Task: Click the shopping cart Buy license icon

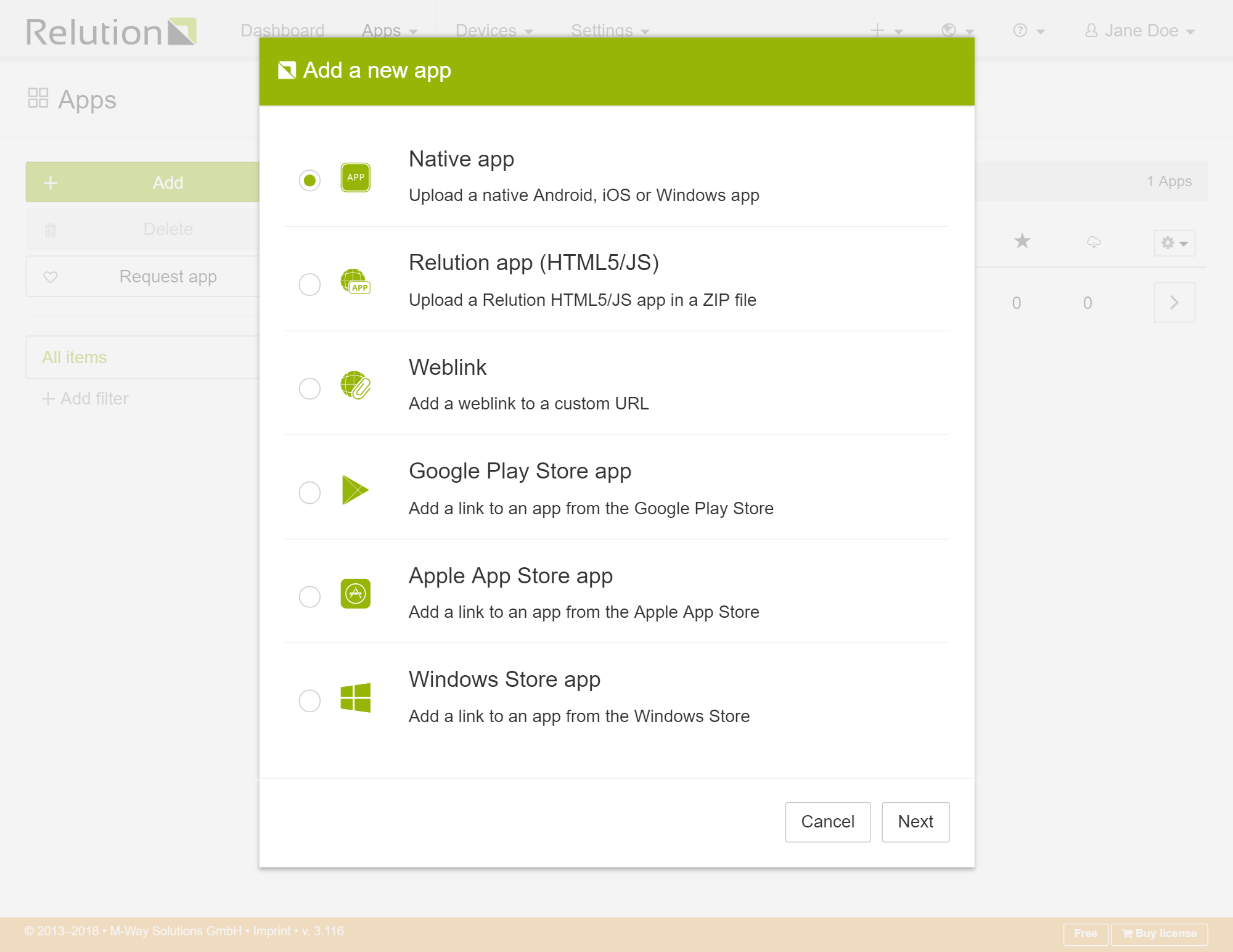Action: (1128, 934)
